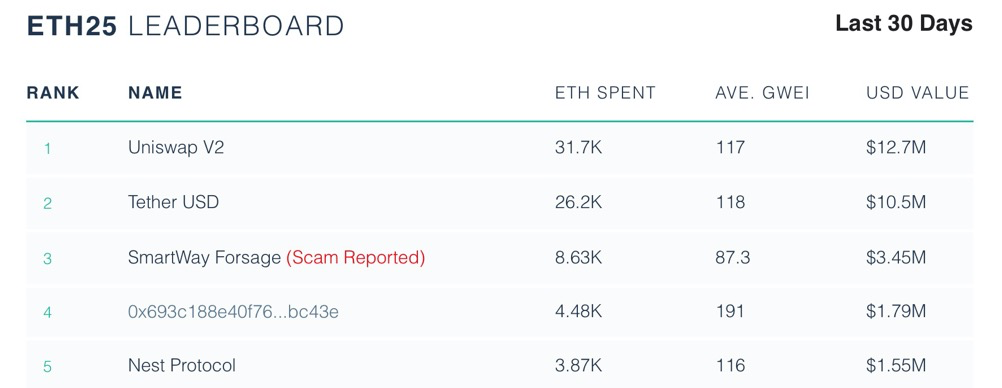Screen dimensions: 1002x388
Task: Open the Uniswap V2 entry
Action: click(x=176, y=148)
